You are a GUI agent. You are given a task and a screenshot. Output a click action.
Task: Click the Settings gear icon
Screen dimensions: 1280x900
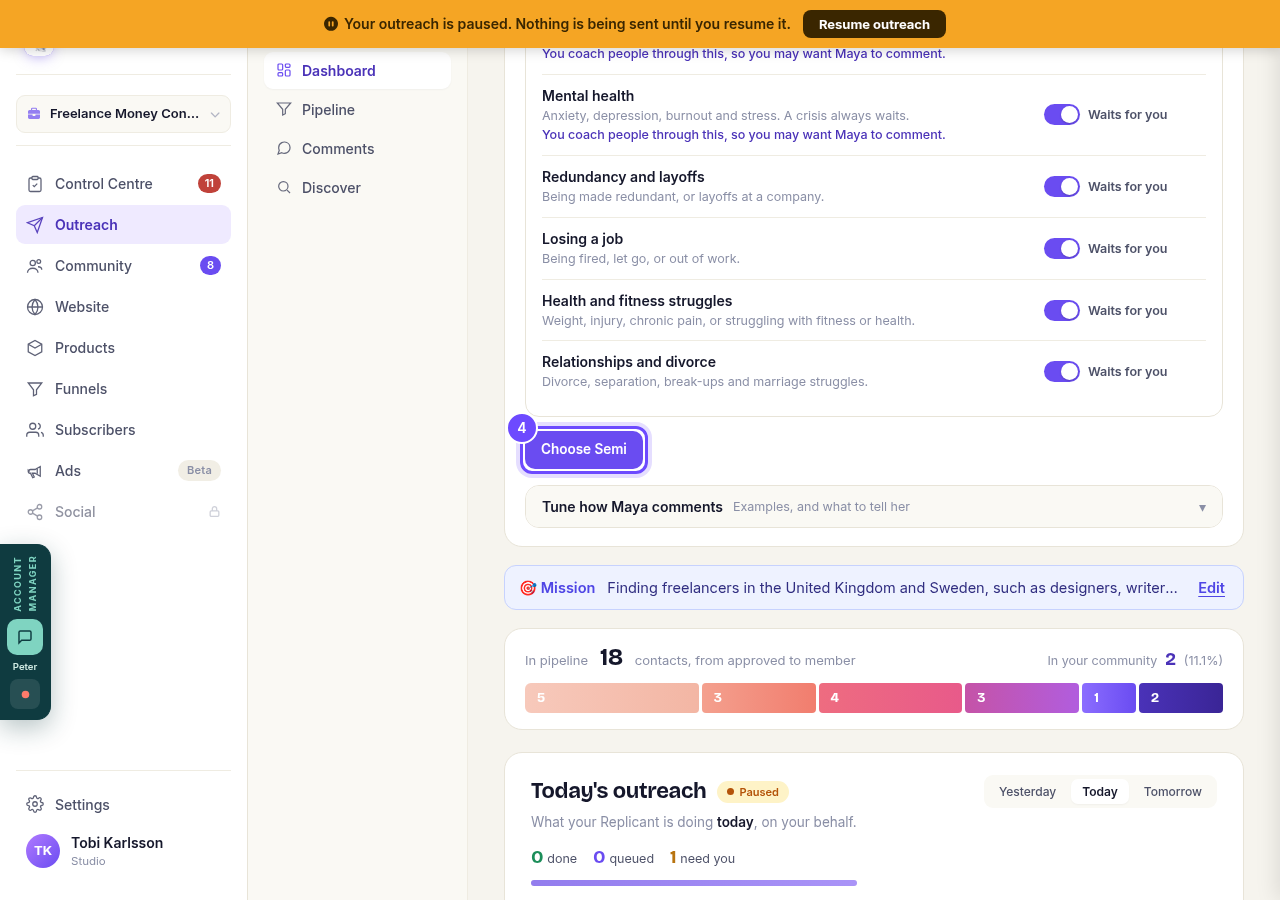[x=35, y=805]
